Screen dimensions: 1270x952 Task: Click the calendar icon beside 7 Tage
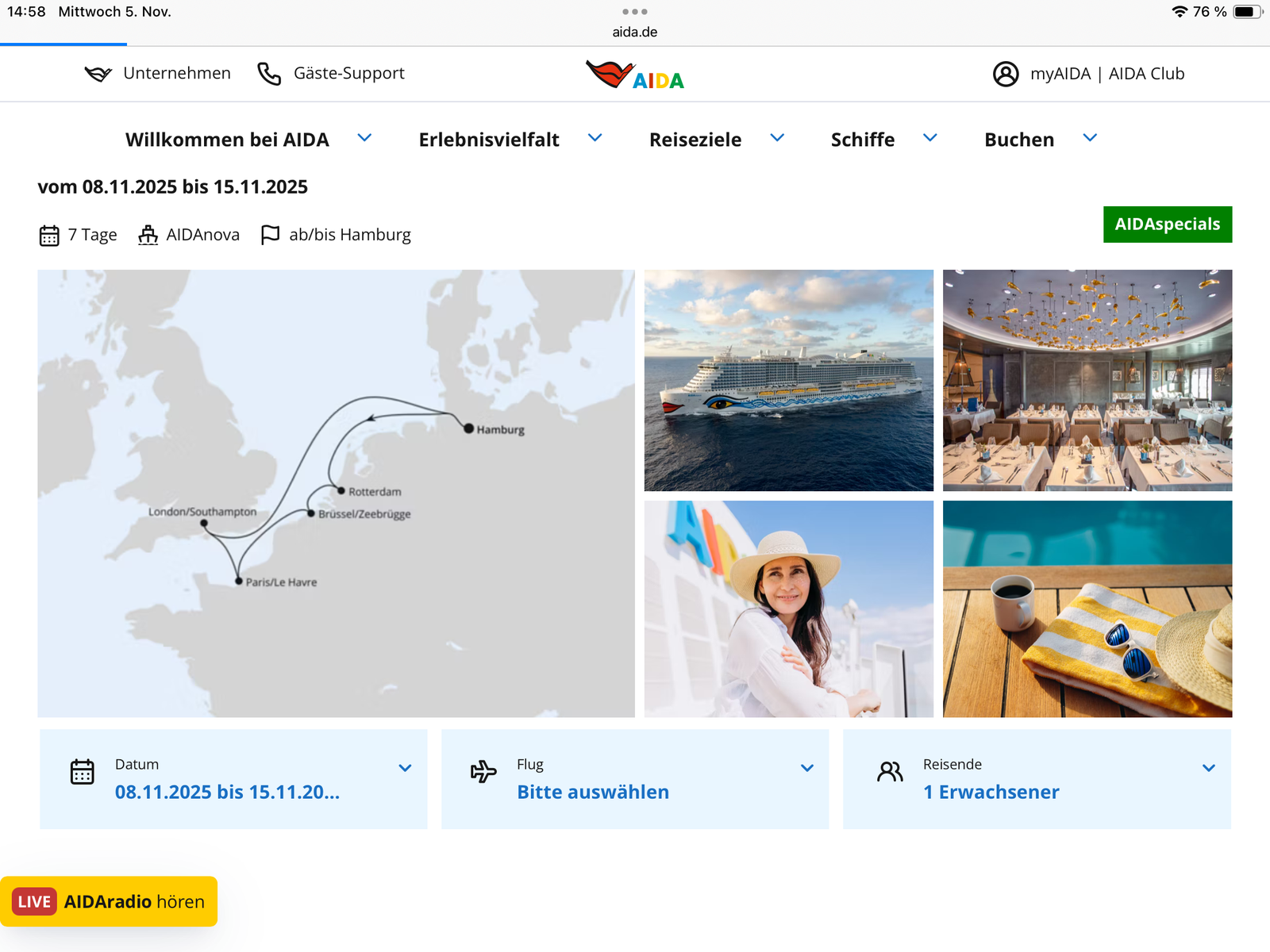click(49, 236)
